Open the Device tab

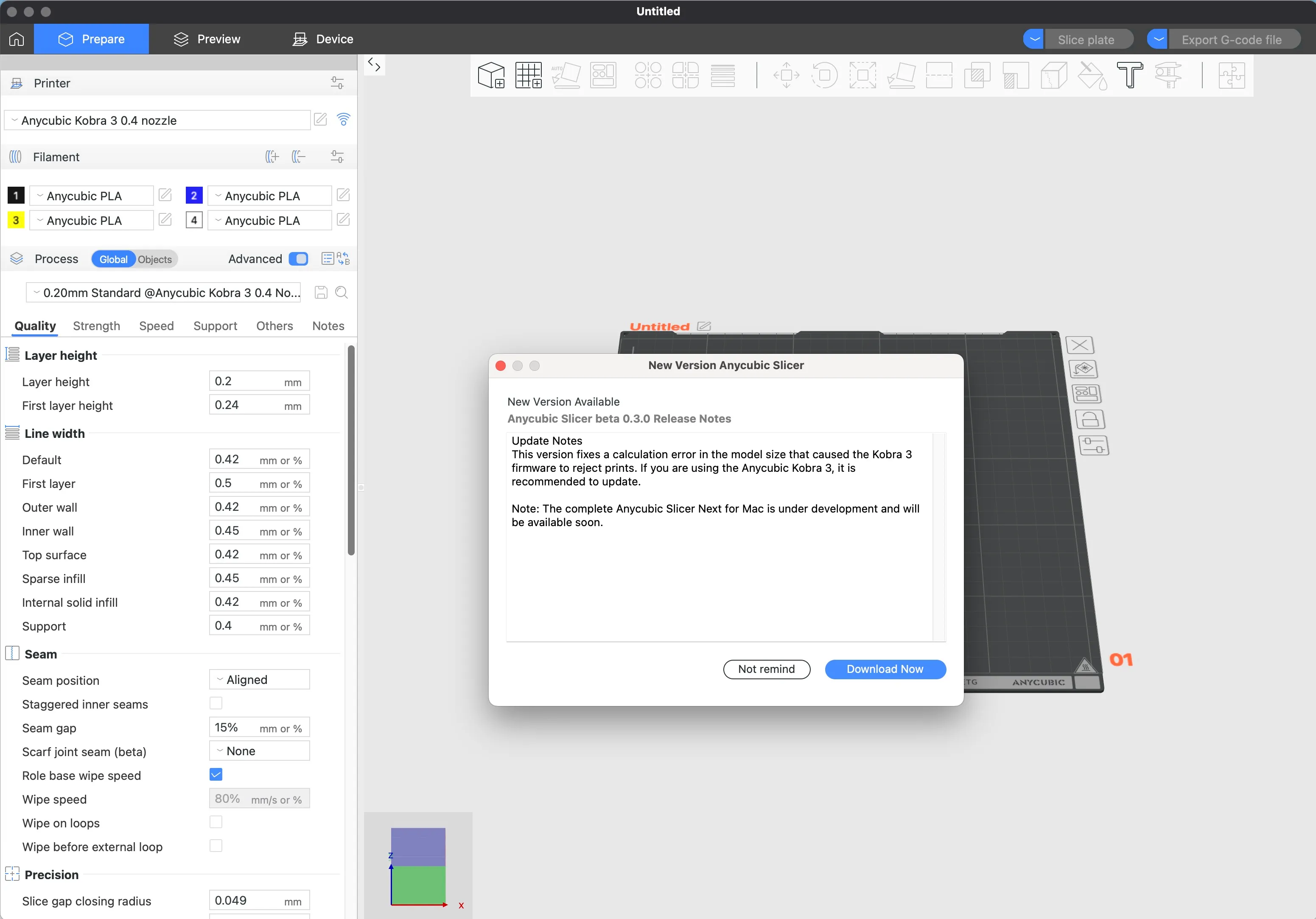(x=323, y=39)
